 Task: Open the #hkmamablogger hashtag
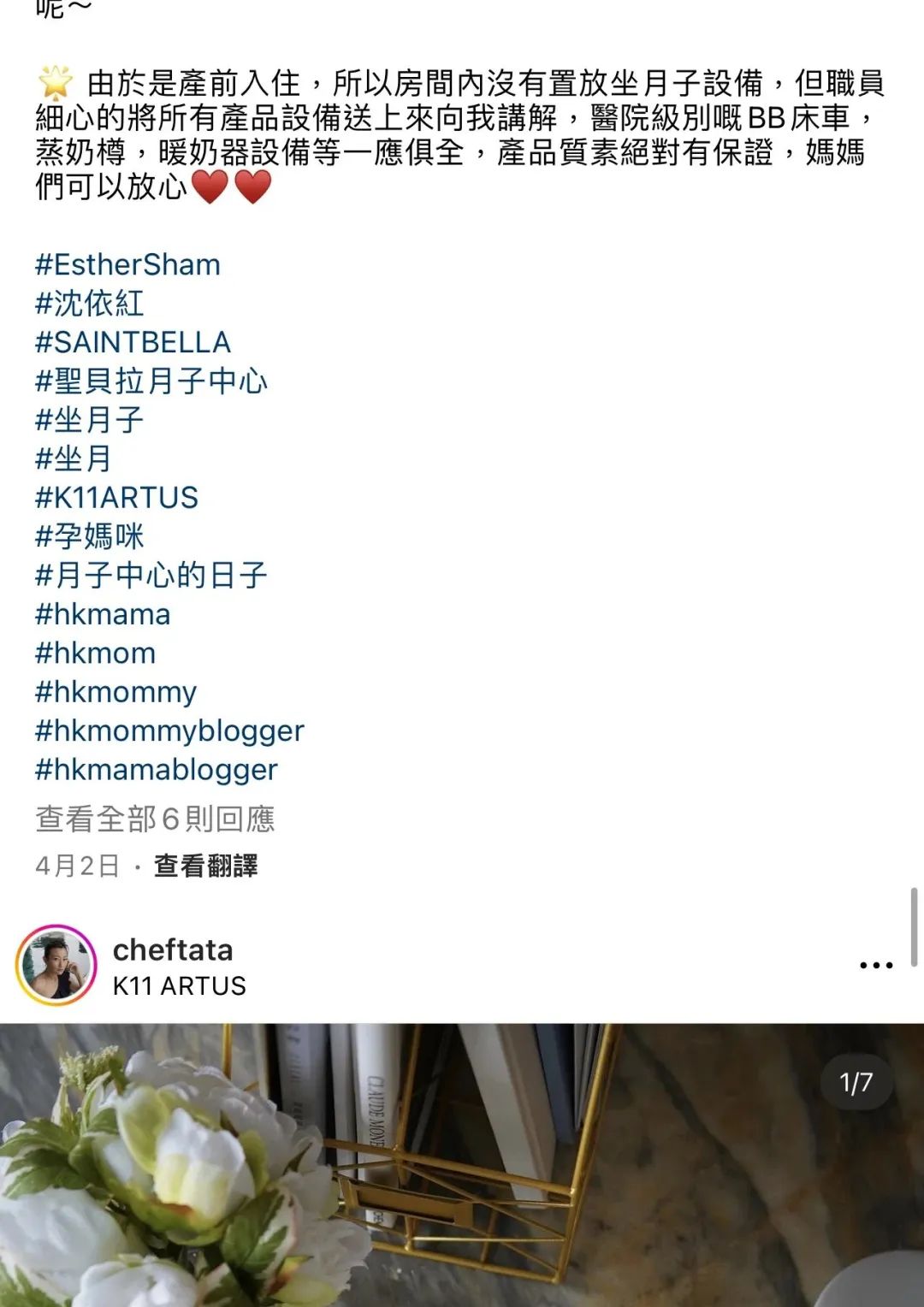(157, 770)
